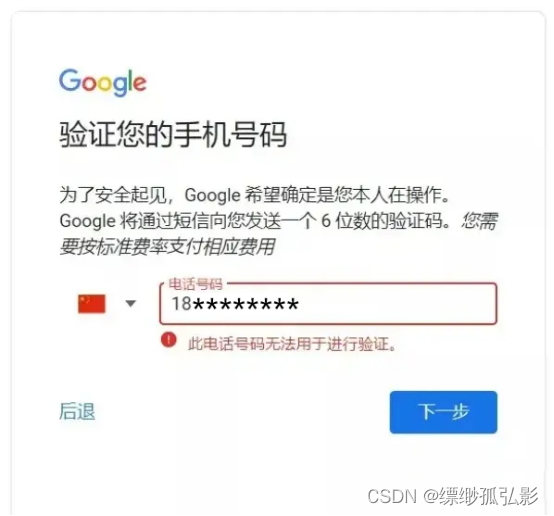The image size is (554, 516).
Task: Click the Google logo
Action: point(102,82)
